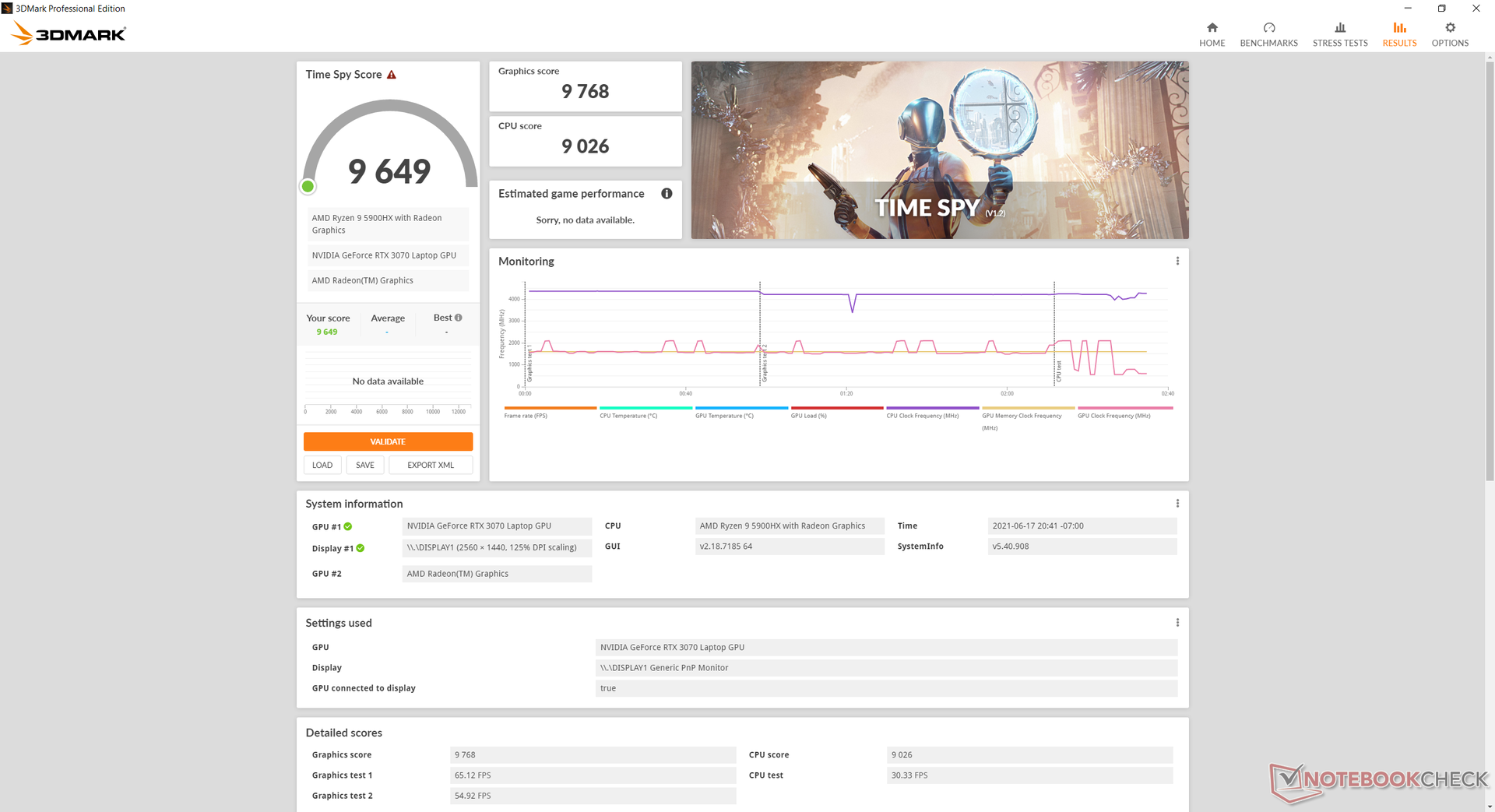
Task: Open the Monitoring panel options menu
Action: [x=1177, y=262]
